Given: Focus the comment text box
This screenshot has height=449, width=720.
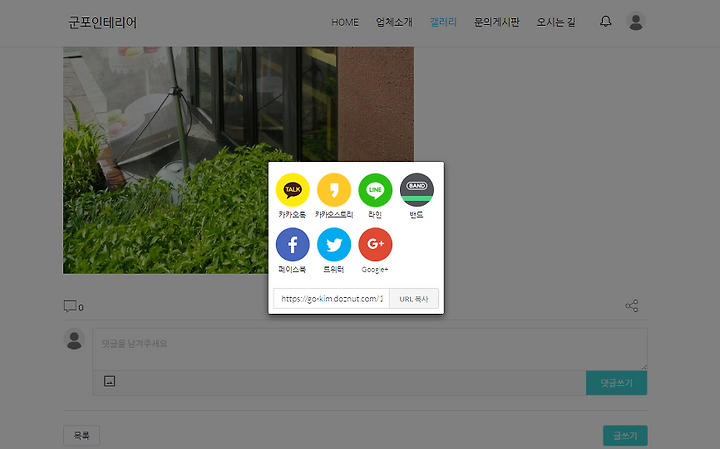Looking at the screenshot, I should (x=370, y=349).
